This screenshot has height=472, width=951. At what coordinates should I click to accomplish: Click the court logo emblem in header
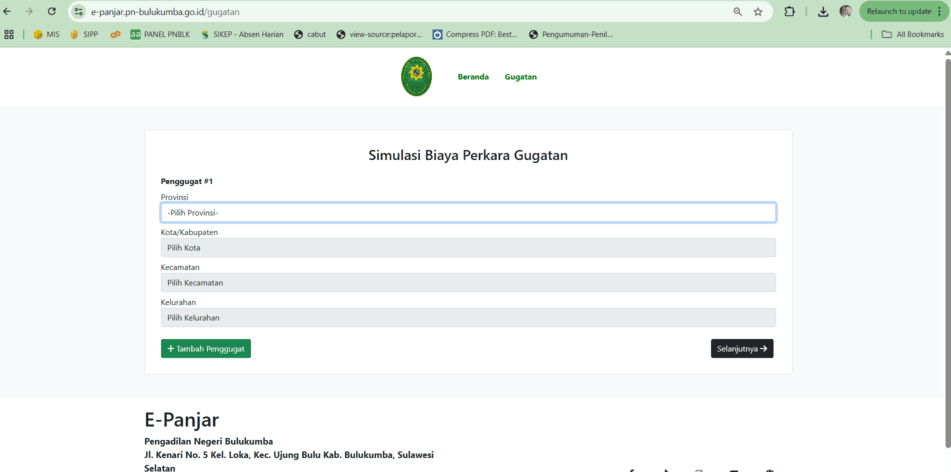416,77
